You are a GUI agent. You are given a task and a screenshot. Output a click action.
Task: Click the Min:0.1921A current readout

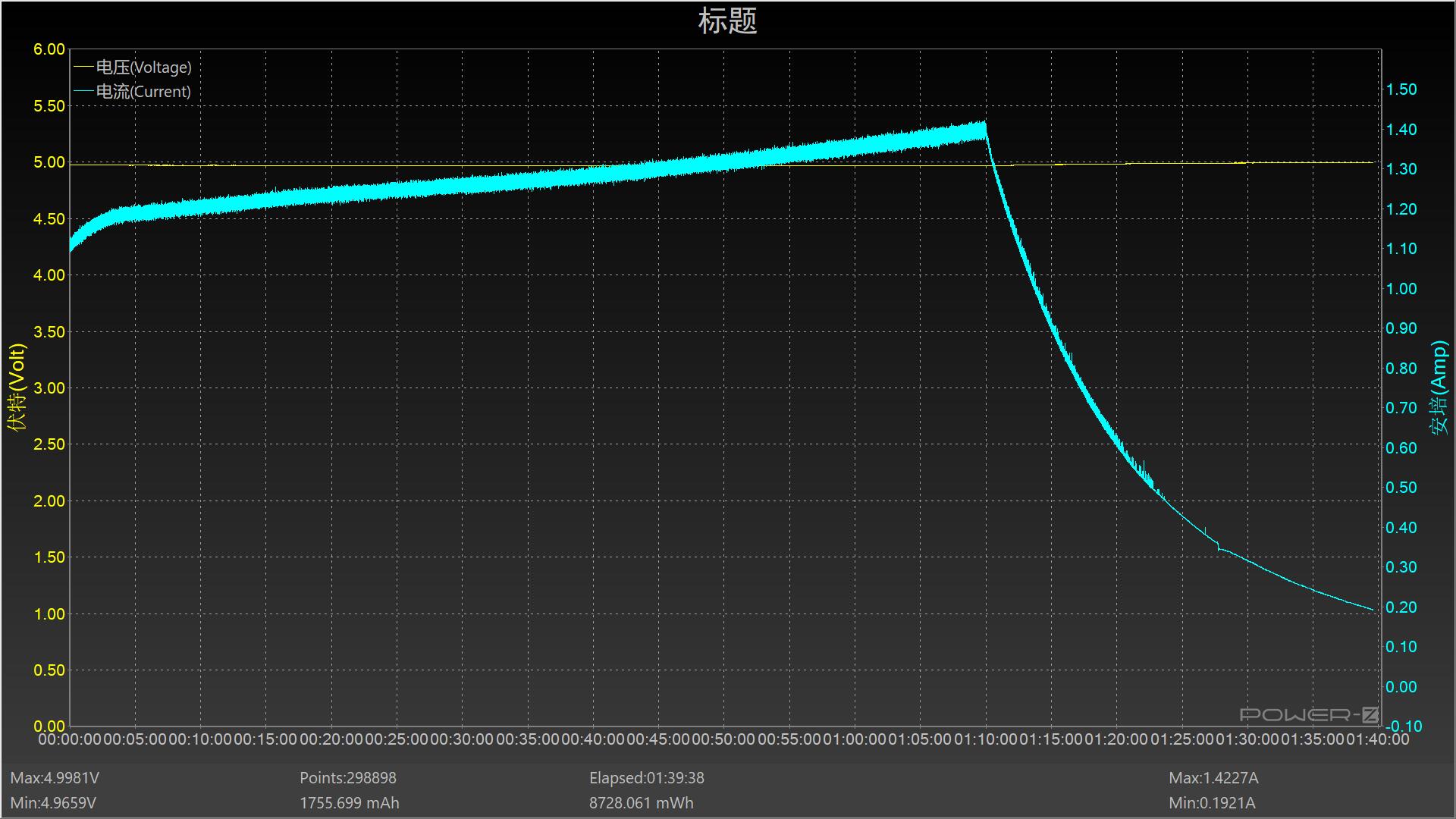pos(1212,803)
